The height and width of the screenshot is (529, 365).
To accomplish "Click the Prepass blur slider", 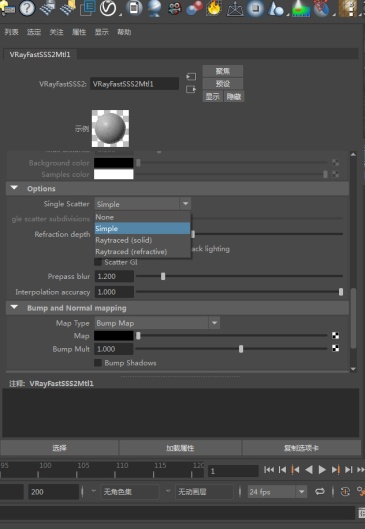I will pos(239,276).
